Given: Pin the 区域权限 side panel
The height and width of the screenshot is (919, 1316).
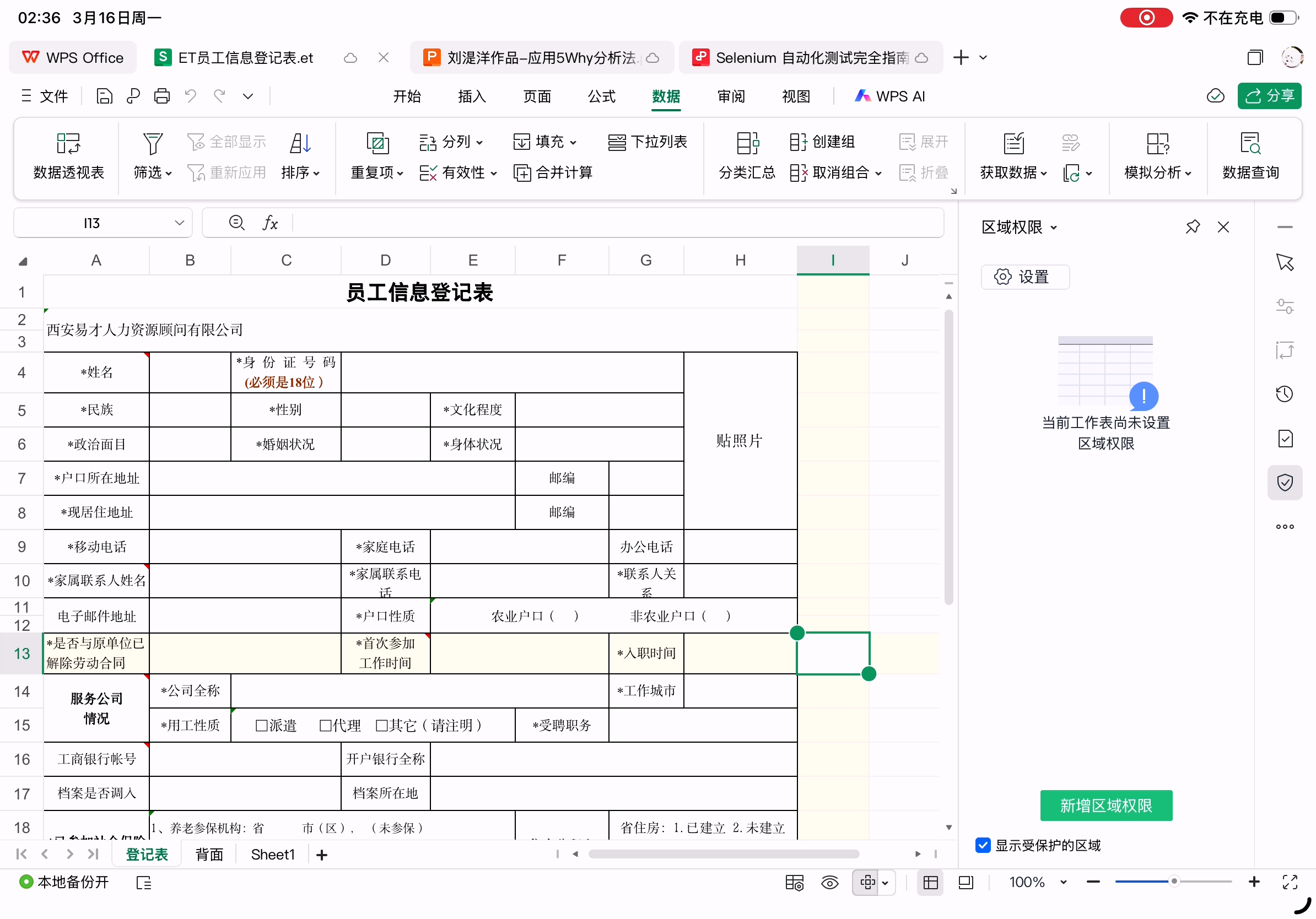Looking at the screenshot, I should (x=1192, y=227).
